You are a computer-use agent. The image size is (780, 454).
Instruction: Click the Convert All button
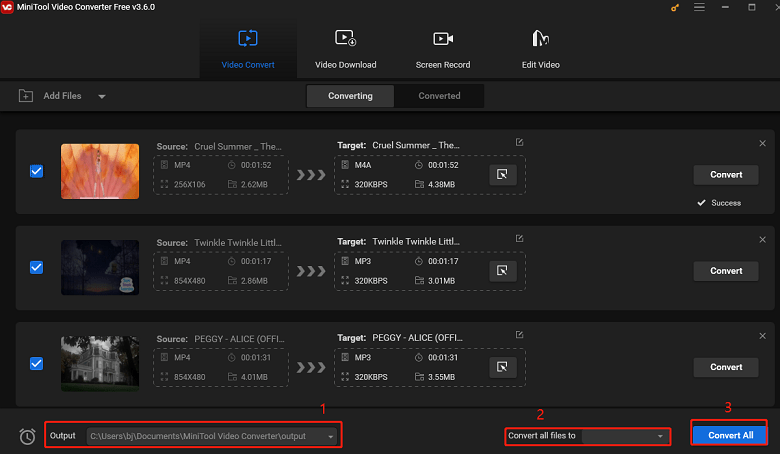tap(730, 435)
